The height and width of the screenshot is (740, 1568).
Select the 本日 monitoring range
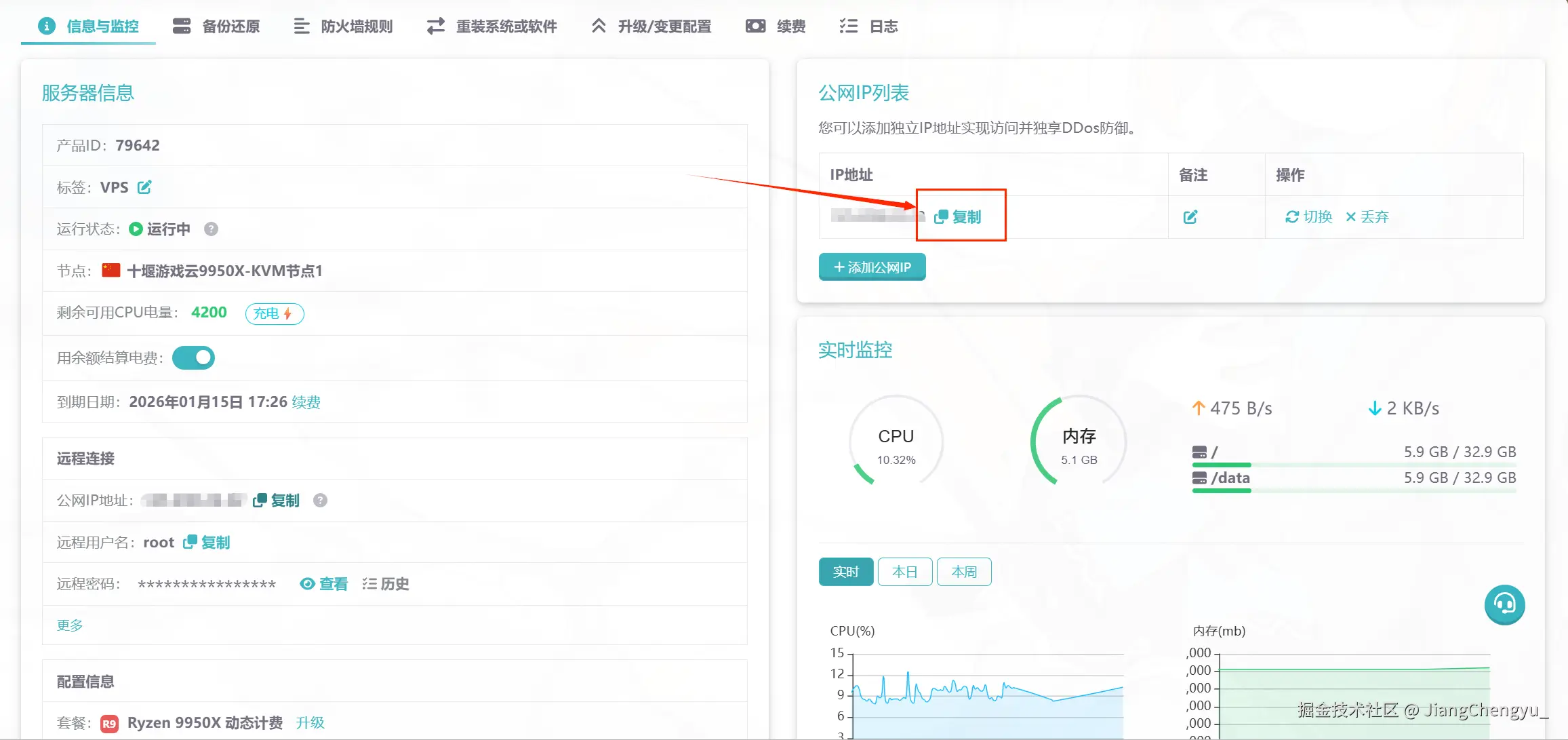coord(904,572)
